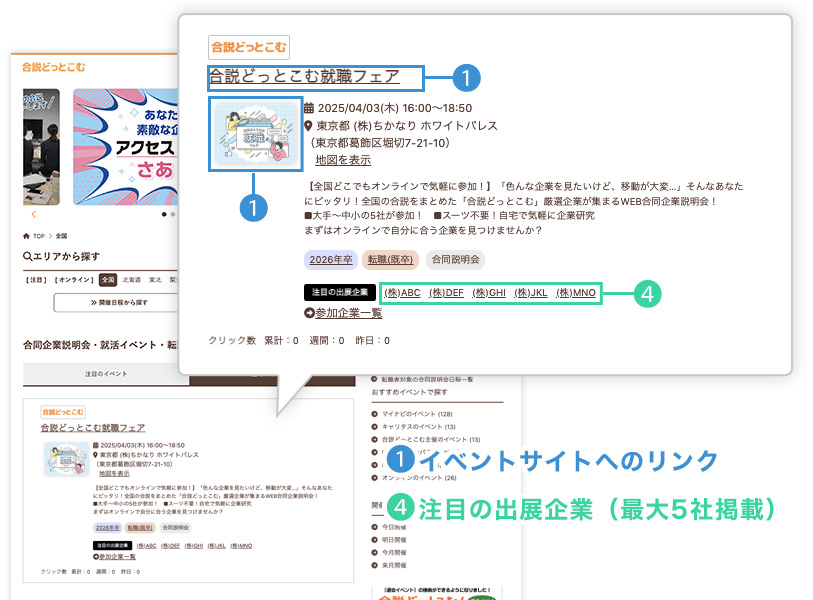
Task: Open the 合説どっとこむ就職フェア title link in popup
Action: (x=303, y=77)
